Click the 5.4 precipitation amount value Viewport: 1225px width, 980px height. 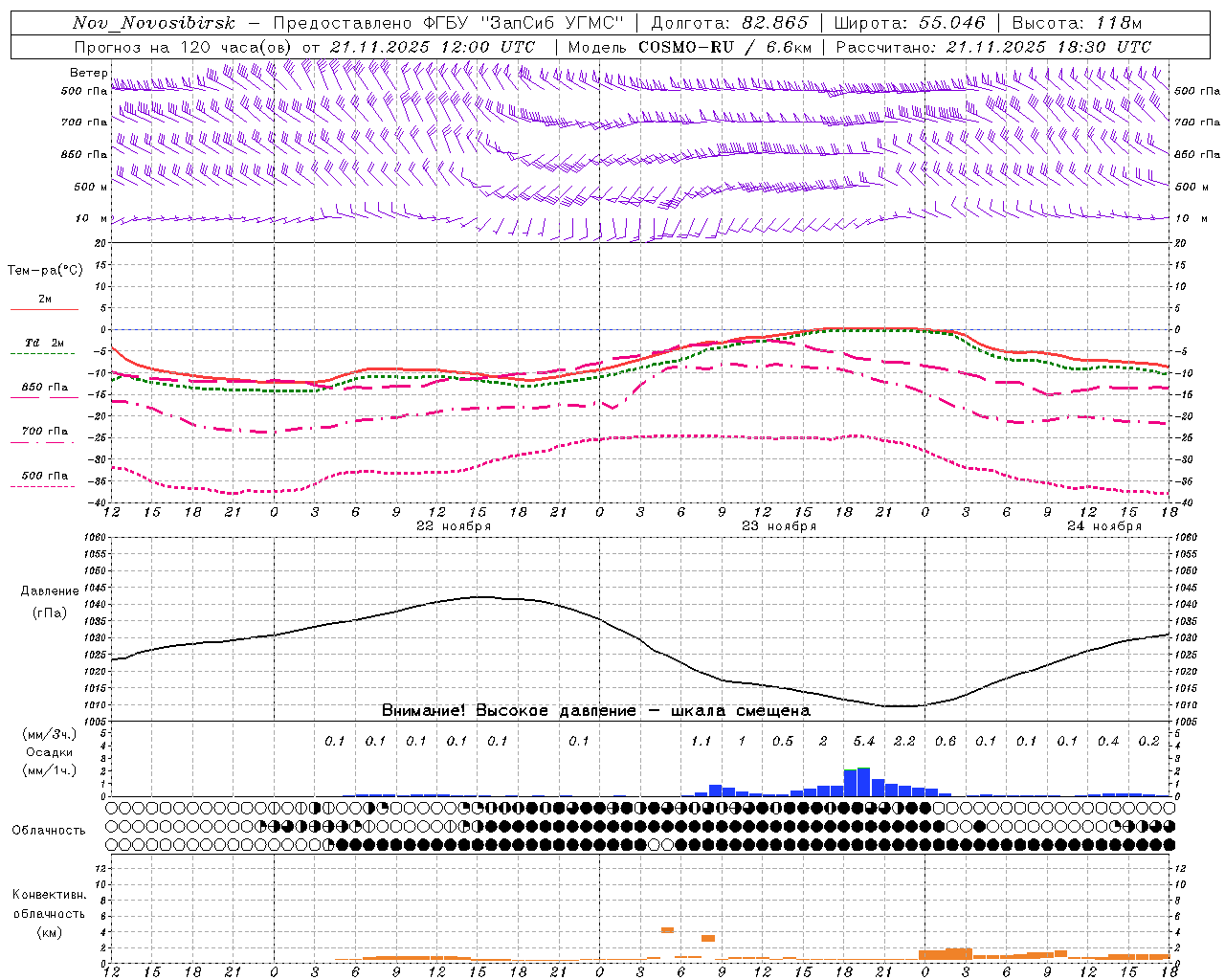[x=863, y=741]
